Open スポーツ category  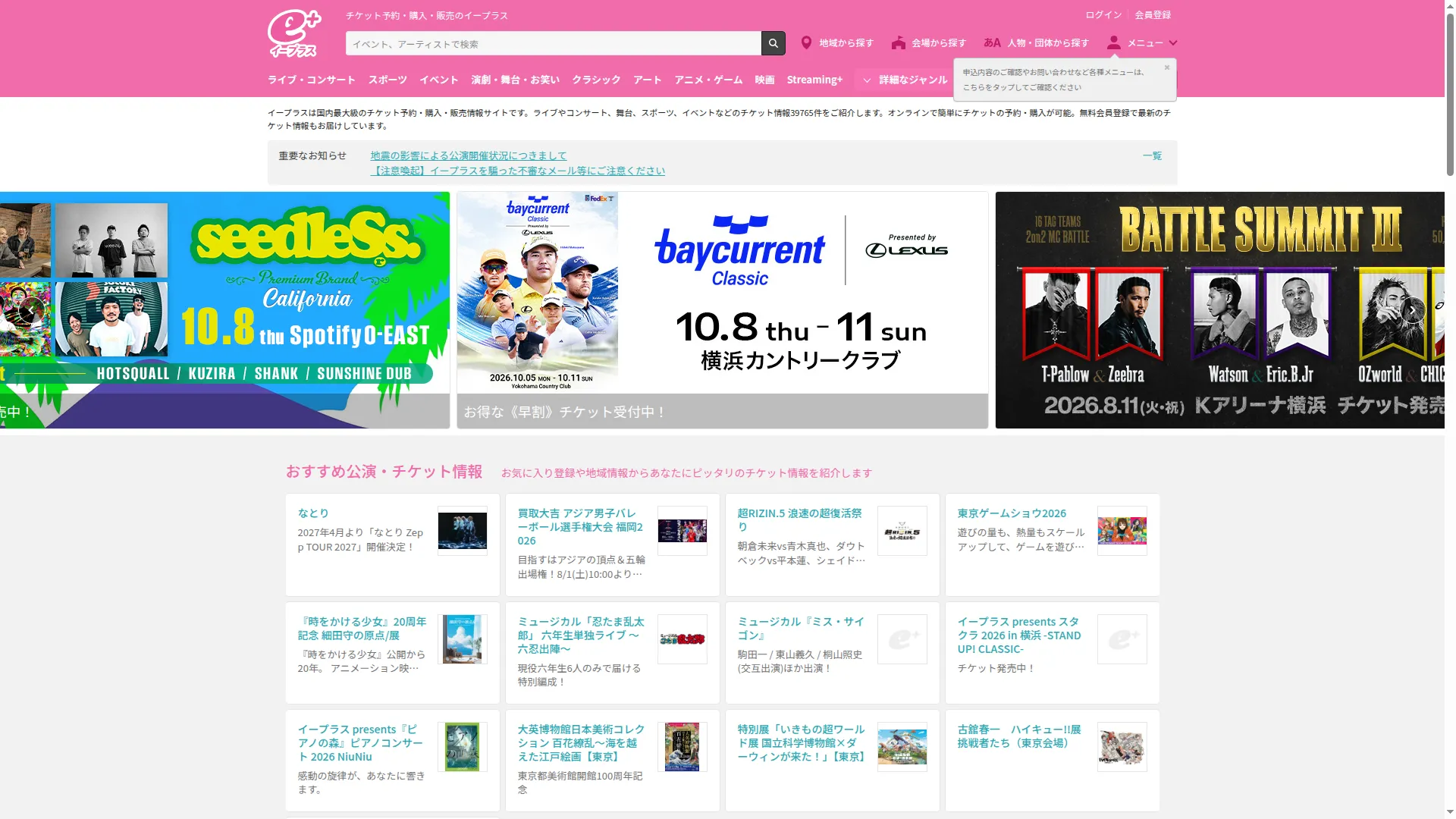[x=388, y=80]
